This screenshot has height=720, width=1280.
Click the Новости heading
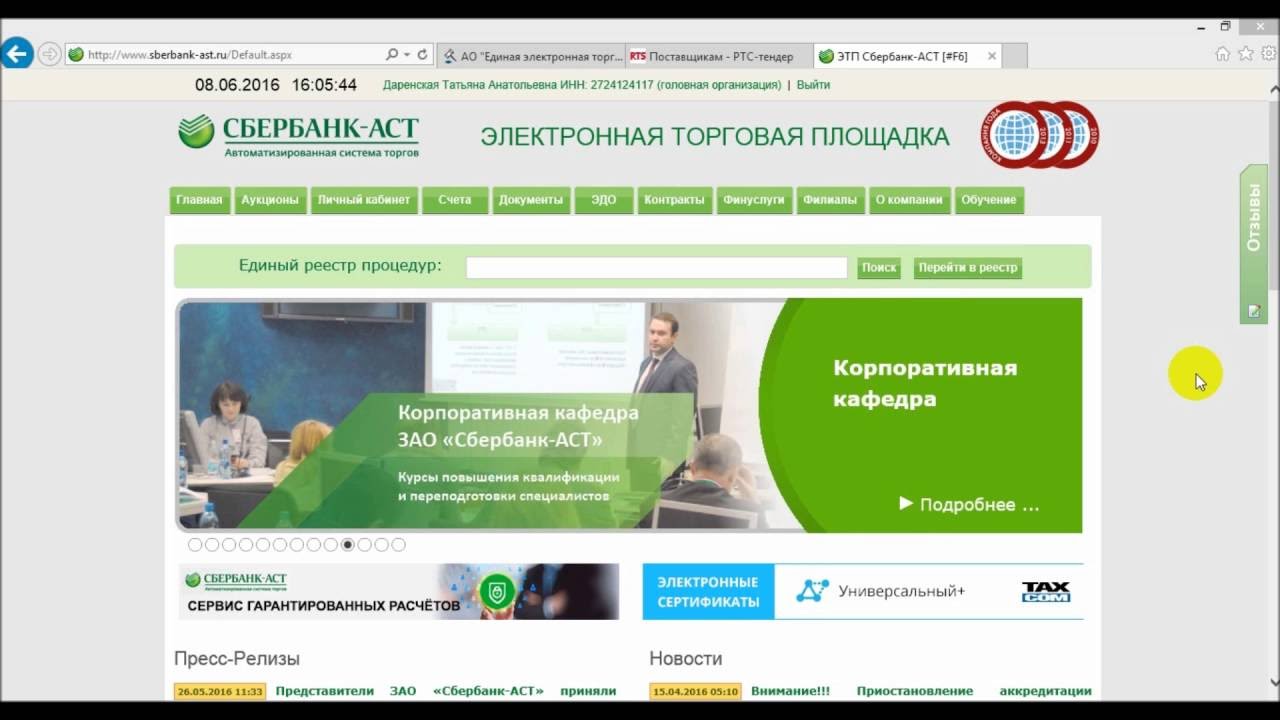point(686,659)
